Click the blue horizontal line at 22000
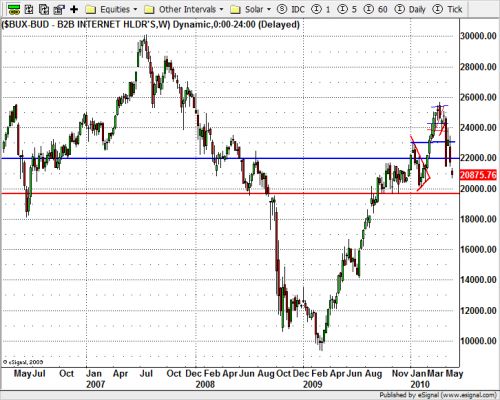Image resolution: width=500 pixels, height=400 pixels. 229,158
